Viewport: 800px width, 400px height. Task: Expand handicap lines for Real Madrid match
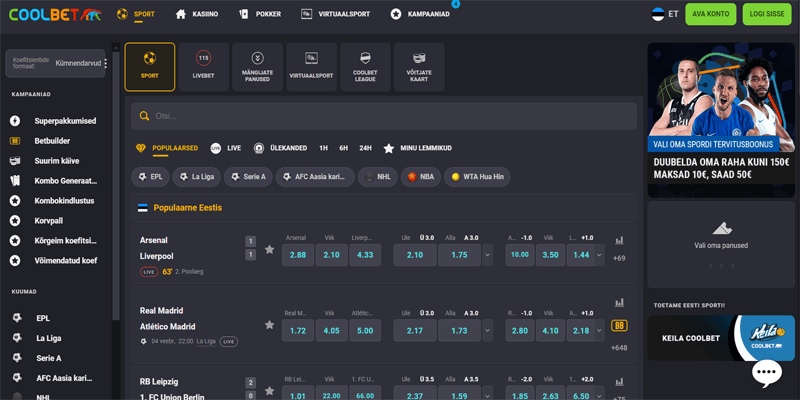[x=600, y=330]
